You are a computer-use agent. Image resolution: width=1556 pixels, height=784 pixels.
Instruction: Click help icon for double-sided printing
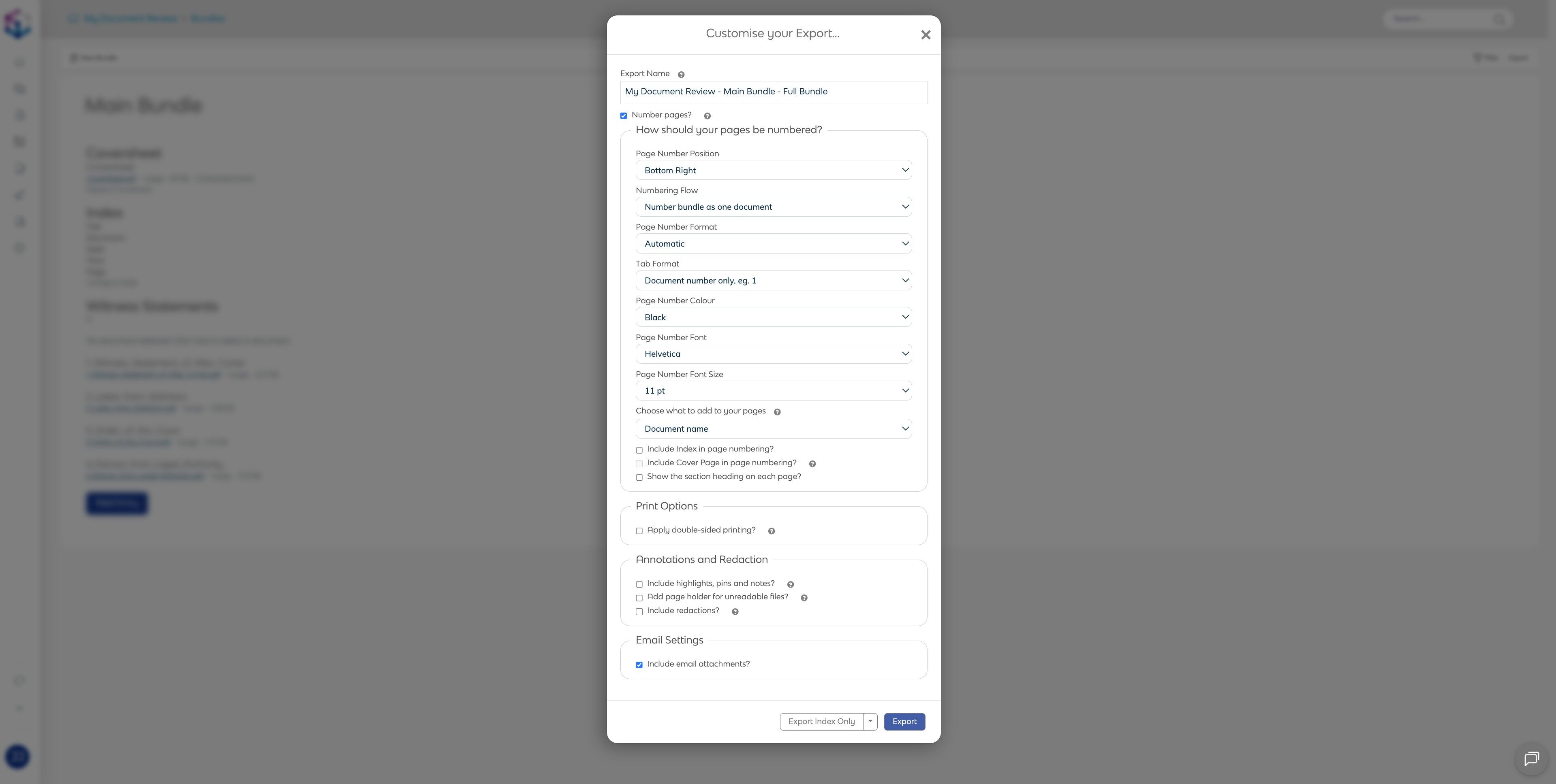(771, 531)
